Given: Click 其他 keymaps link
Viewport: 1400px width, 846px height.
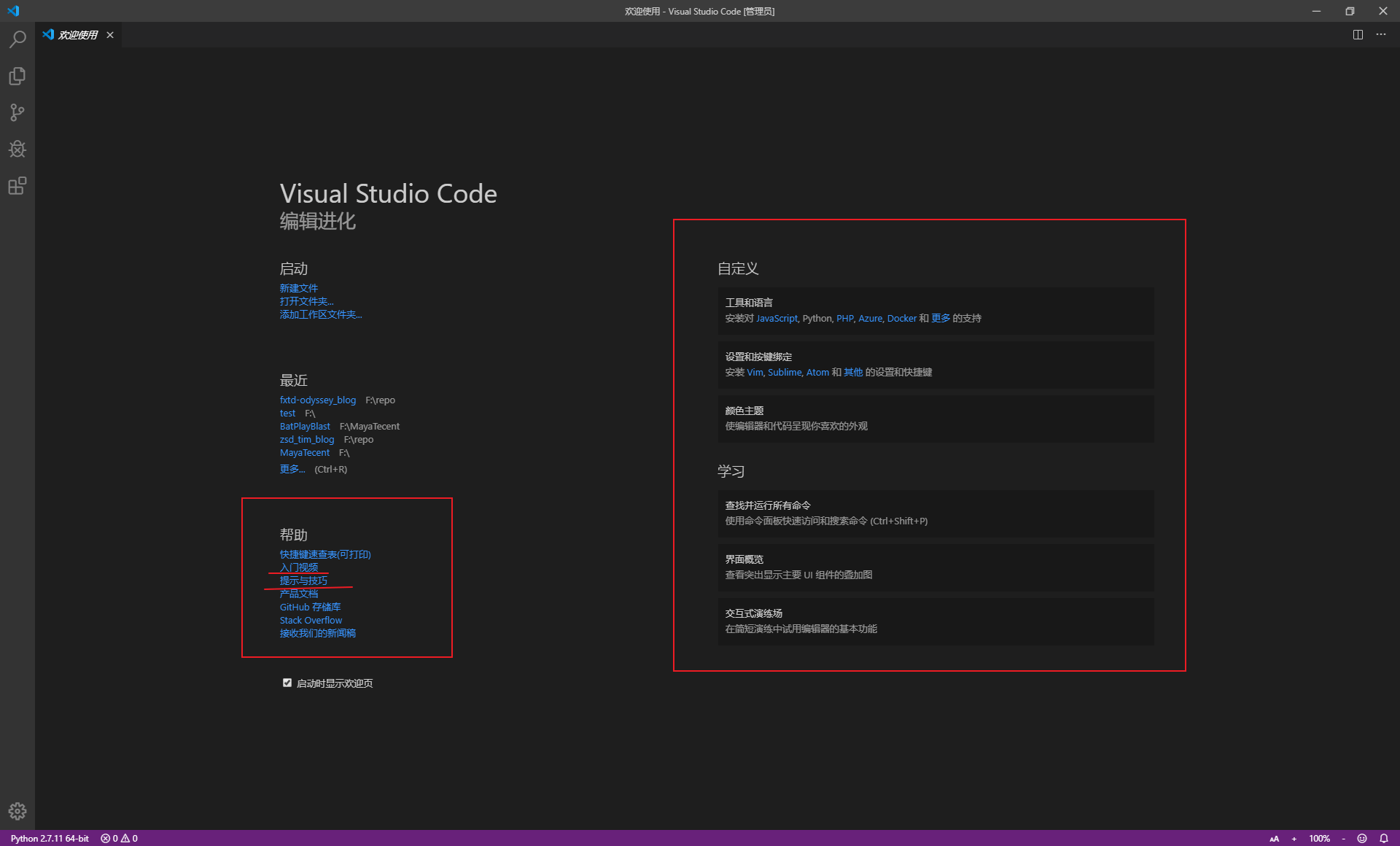Looking at the screenshot, I should [853, 372].
